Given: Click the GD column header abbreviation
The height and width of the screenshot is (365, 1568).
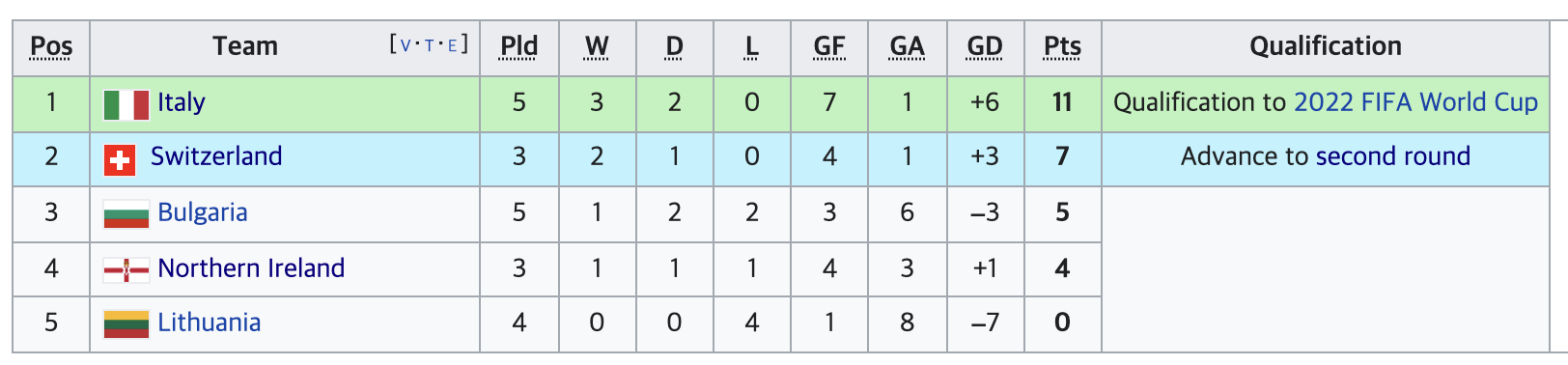Looking at the screenshot, I should pyautogui.click(x=985, y=46).
